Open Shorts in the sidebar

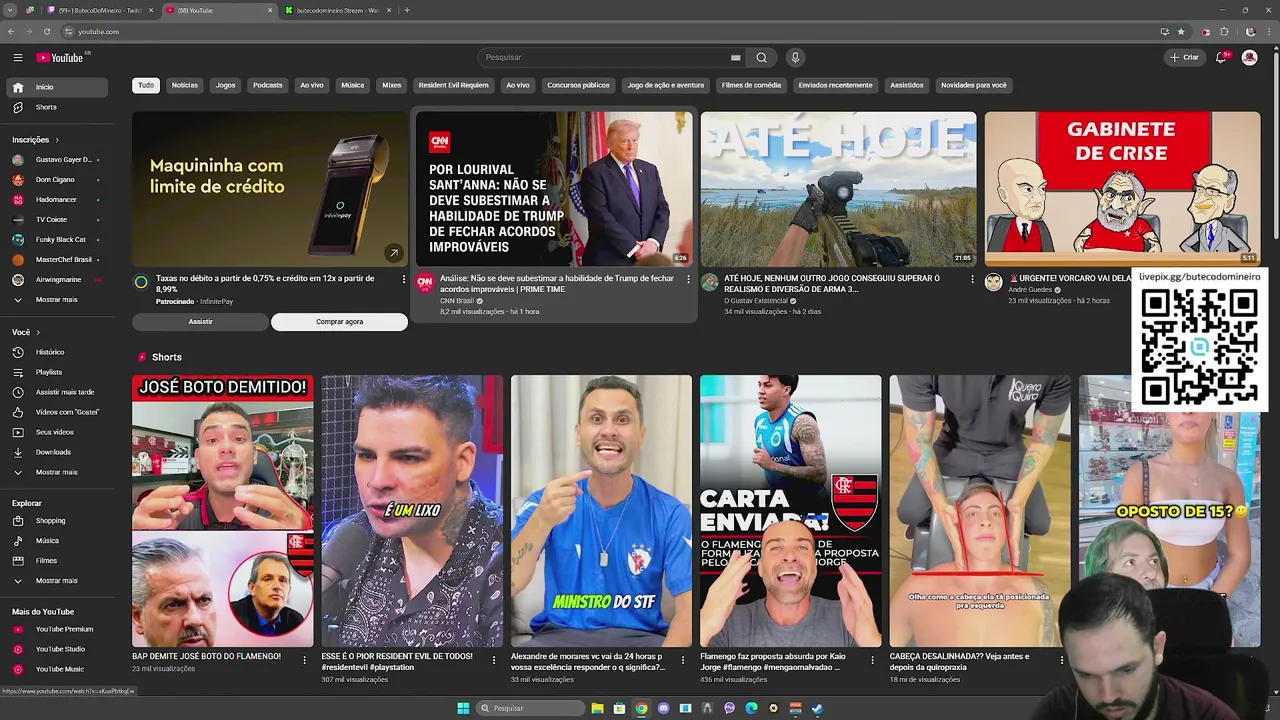point(59,107)
